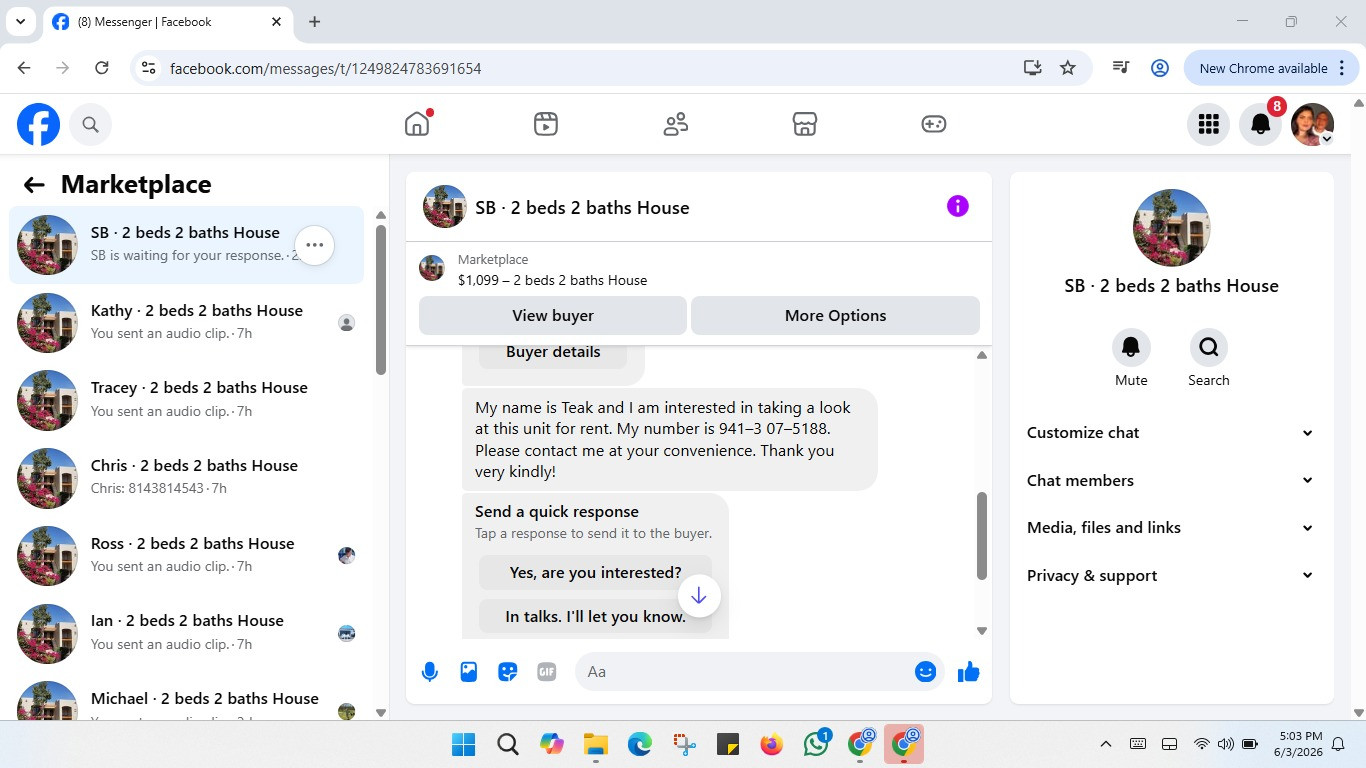Expand Customize chat section

point(1171,433)
